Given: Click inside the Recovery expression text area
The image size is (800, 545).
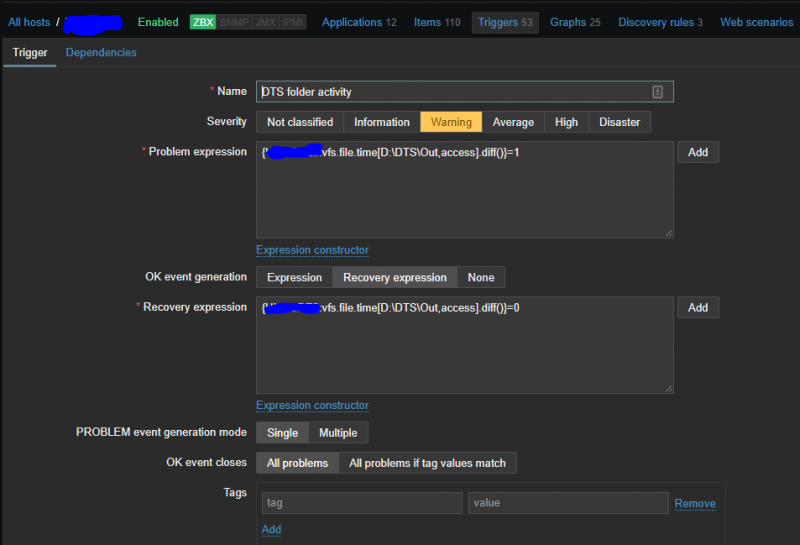Looking at the screenshot, I should (464, 345).
